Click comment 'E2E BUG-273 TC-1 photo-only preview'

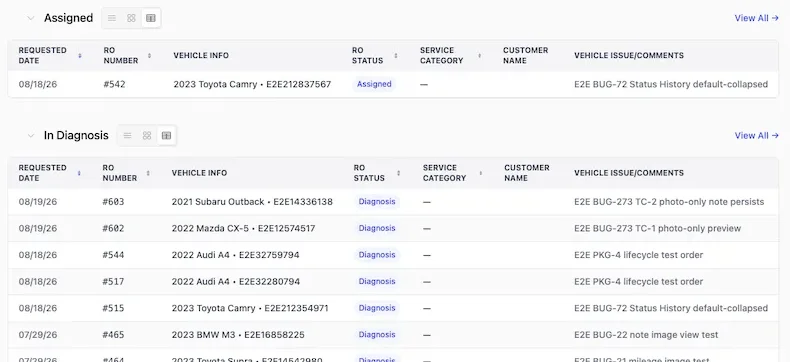pyautogui.click(x=657, y=229)
